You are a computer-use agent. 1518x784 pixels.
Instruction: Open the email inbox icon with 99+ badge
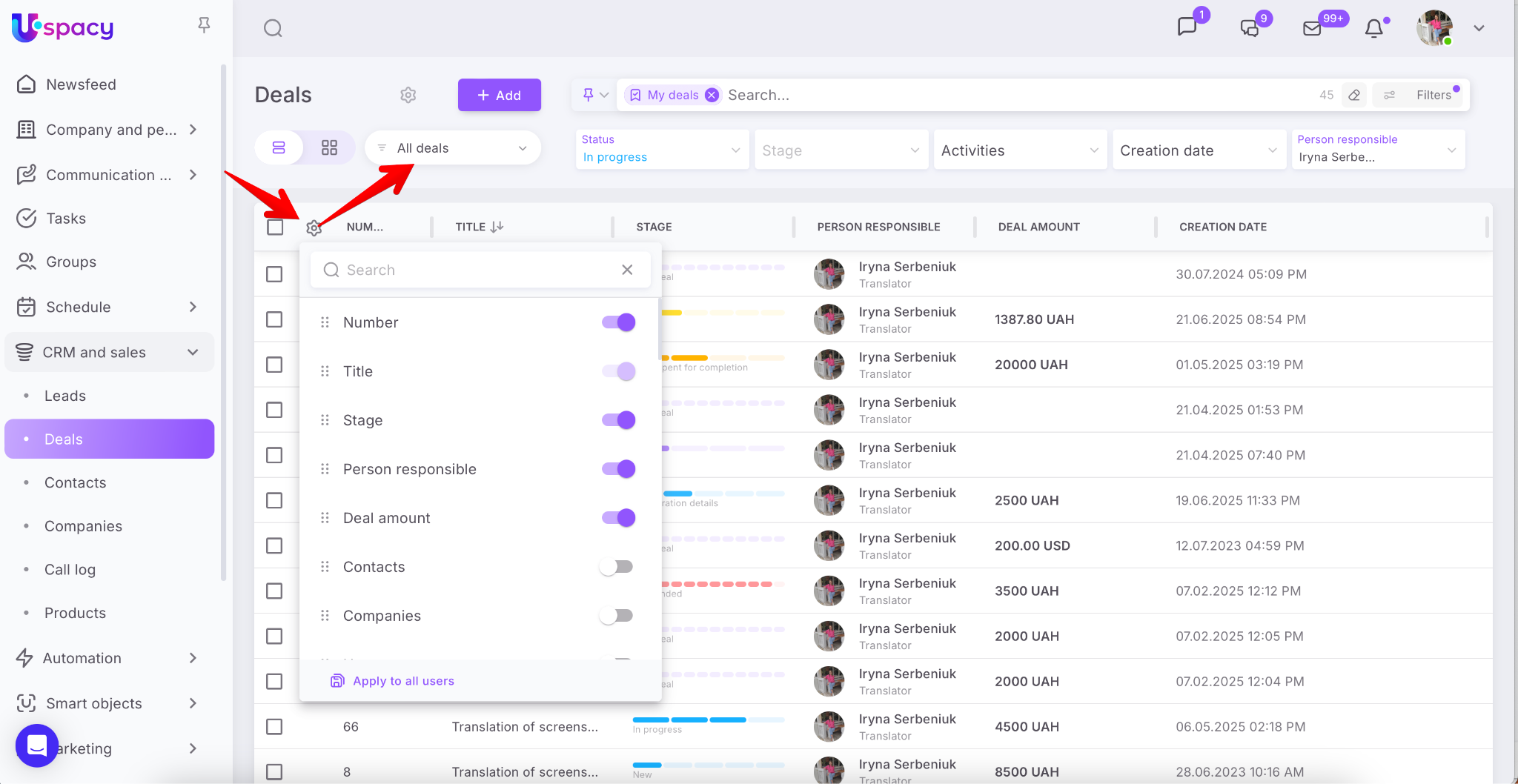point(1312,28)
